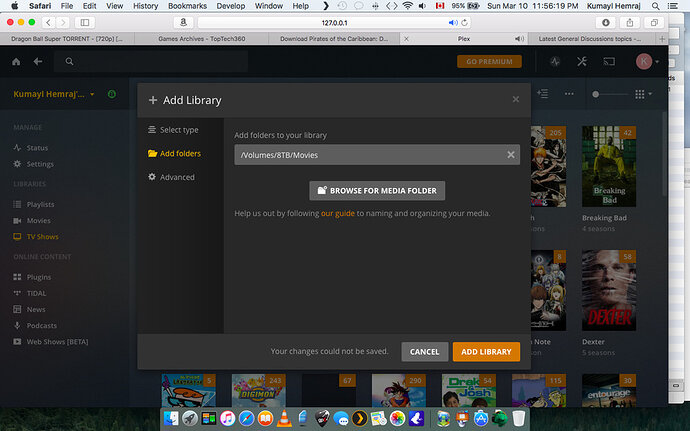
Task: Click the CANCEL button
Action: pyautogui.click(x=425, y=352)
